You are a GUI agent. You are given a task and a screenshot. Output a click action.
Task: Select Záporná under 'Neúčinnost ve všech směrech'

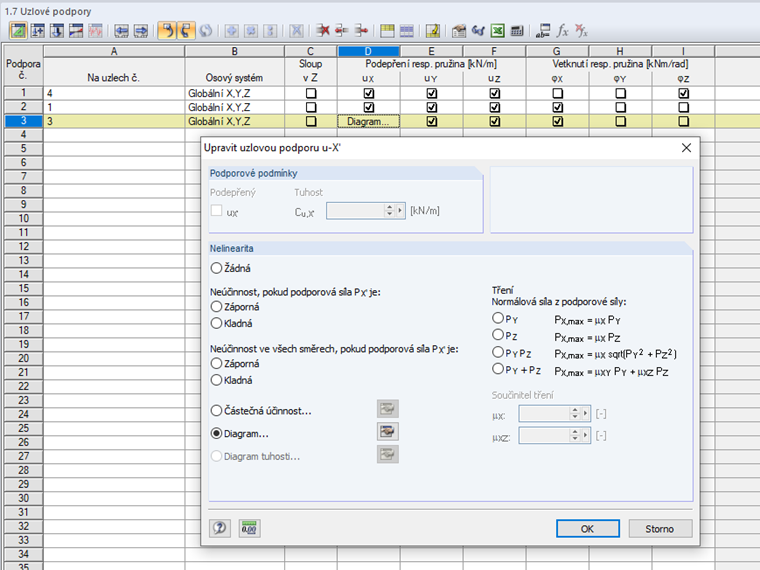point(216,363)
